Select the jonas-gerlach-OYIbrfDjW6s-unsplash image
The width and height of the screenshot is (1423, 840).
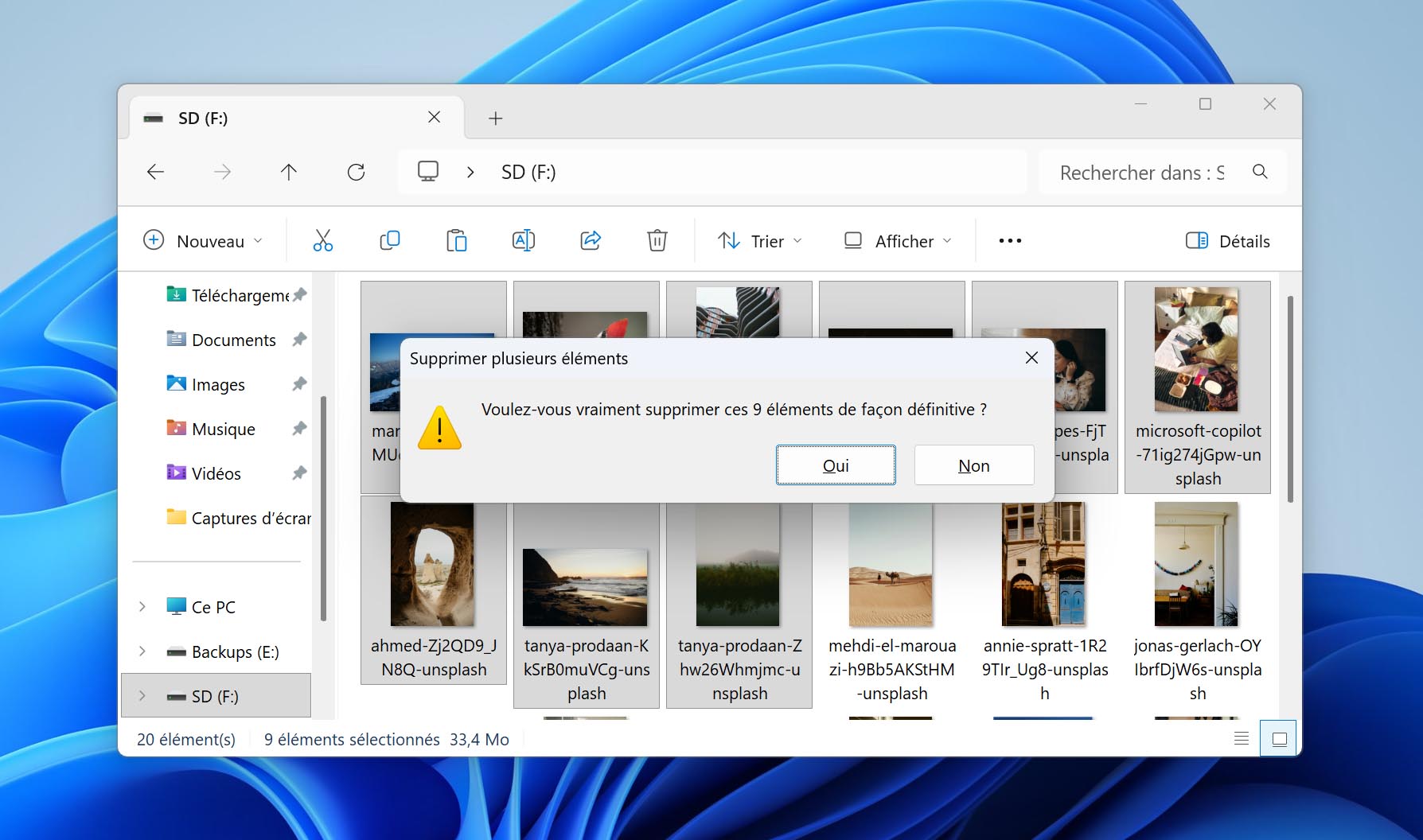1197,601
